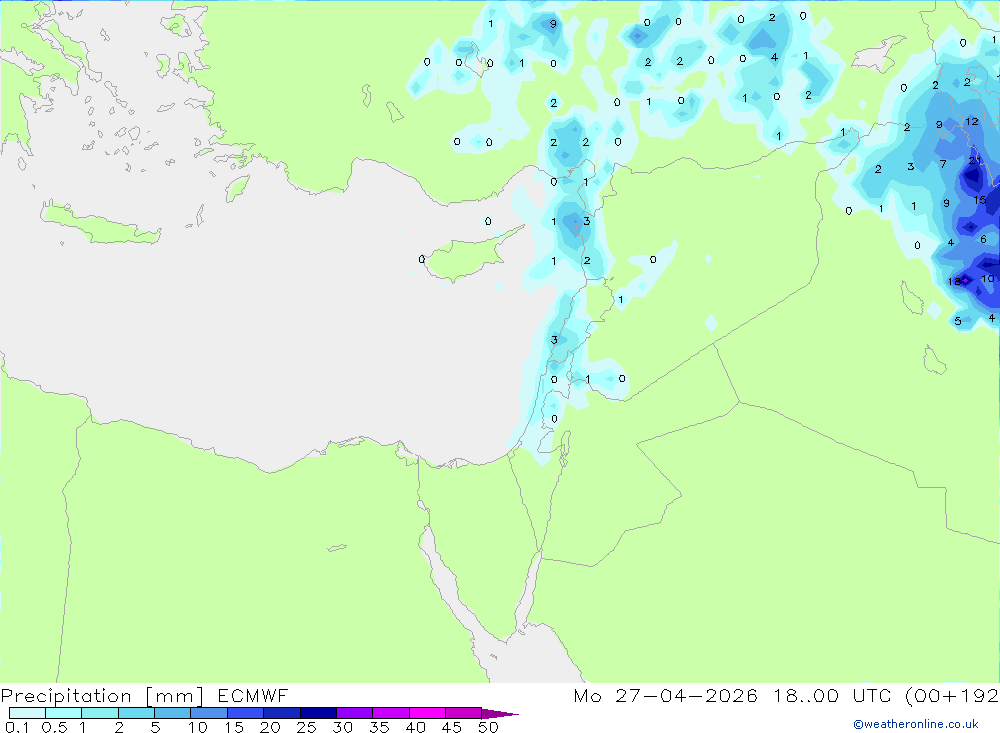Select the 2–5 mm legend swatch
The height and width of the screenshot is (733, 1000).
[136, 713]
